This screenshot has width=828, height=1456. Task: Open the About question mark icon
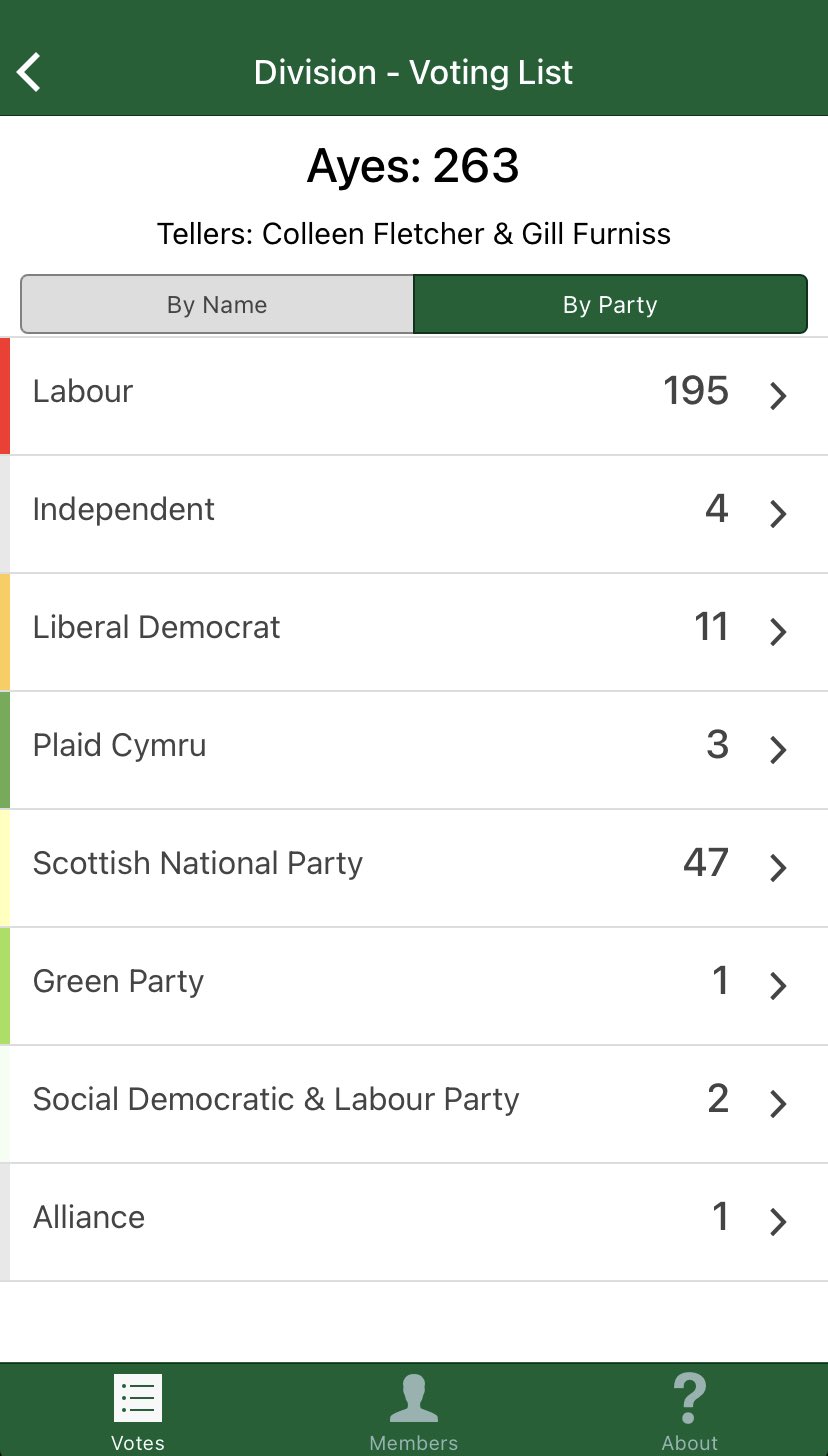point(689,1398)
